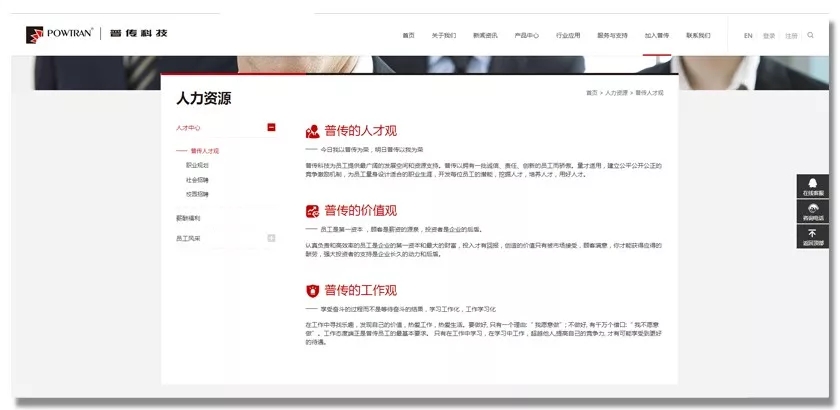This screenshot has width=840, height=410.
Task: Switch language using the EN link
Action: 747,35
